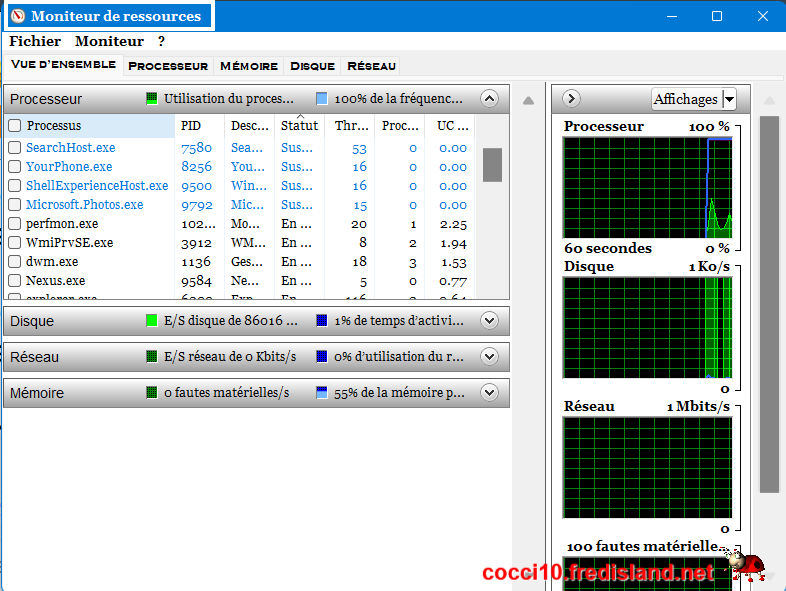This screenshot has width=786, height=591.
Task: Click the green hard faults legend square
Action: pyautogui.click(x=151, y=393)
